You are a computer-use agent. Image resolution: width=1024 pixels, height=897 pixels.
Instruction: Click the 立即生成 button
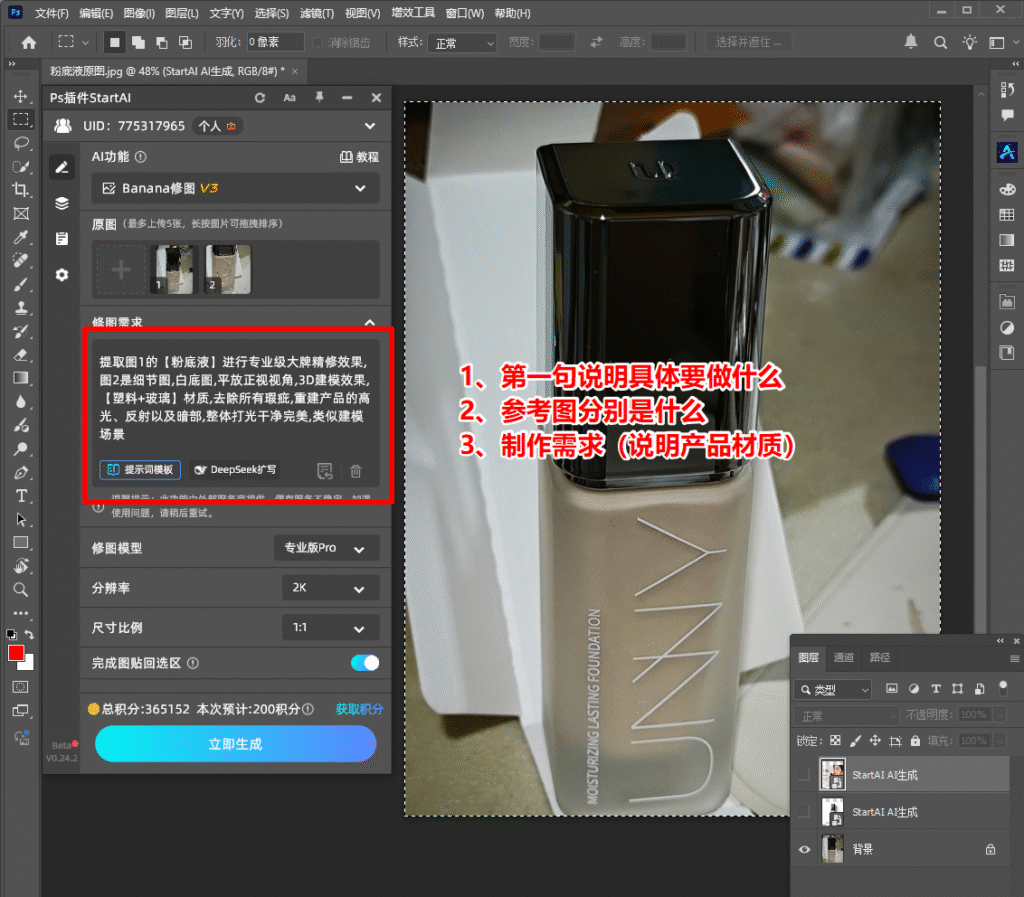coord(235,744)
